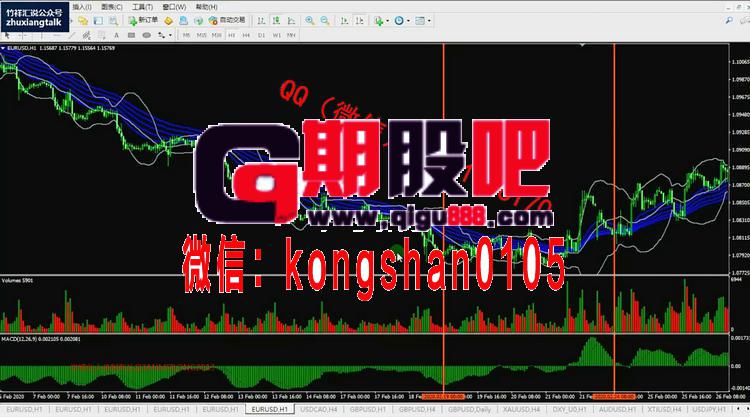The height and width of the screenshot is (417, 750).
Task: Switch to the USDCAD,H4 chart tab
Action: click(x=319, y=410)
